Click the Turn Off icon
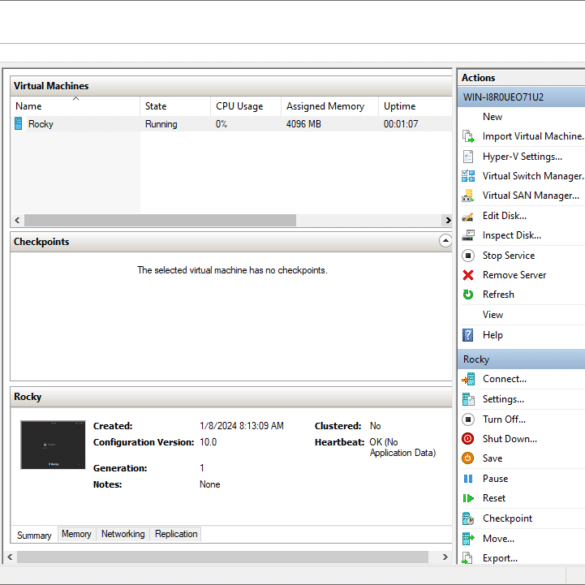 pos(468,420)
